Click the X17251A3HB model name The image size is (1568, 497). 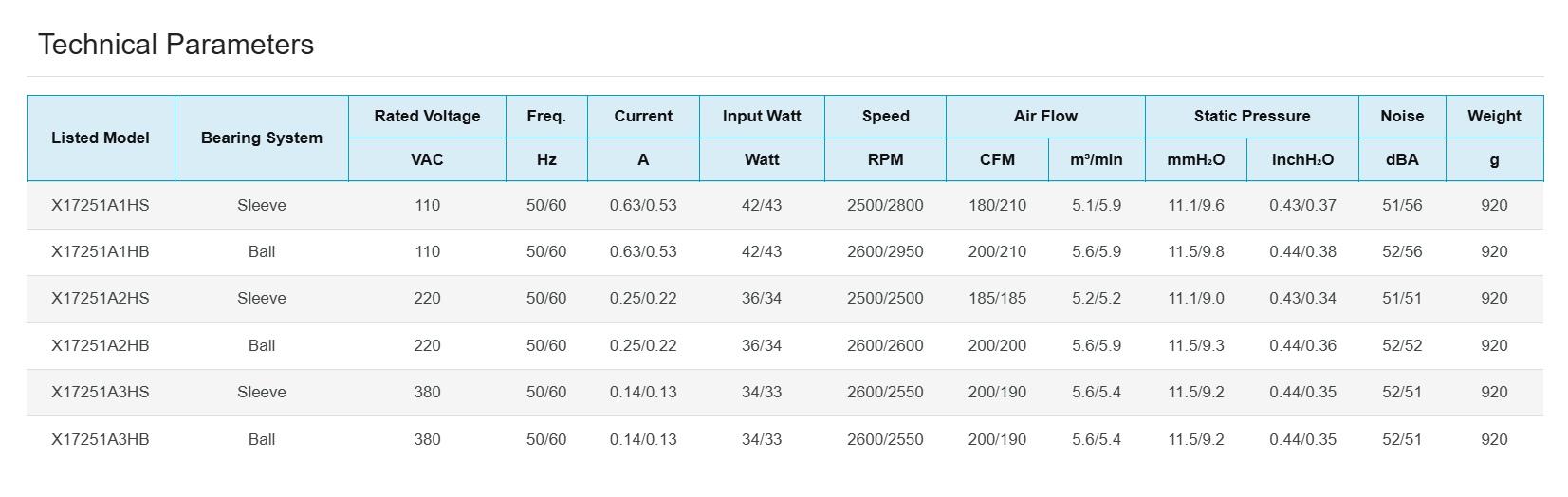pyautogui.click(x=101, y=439)
